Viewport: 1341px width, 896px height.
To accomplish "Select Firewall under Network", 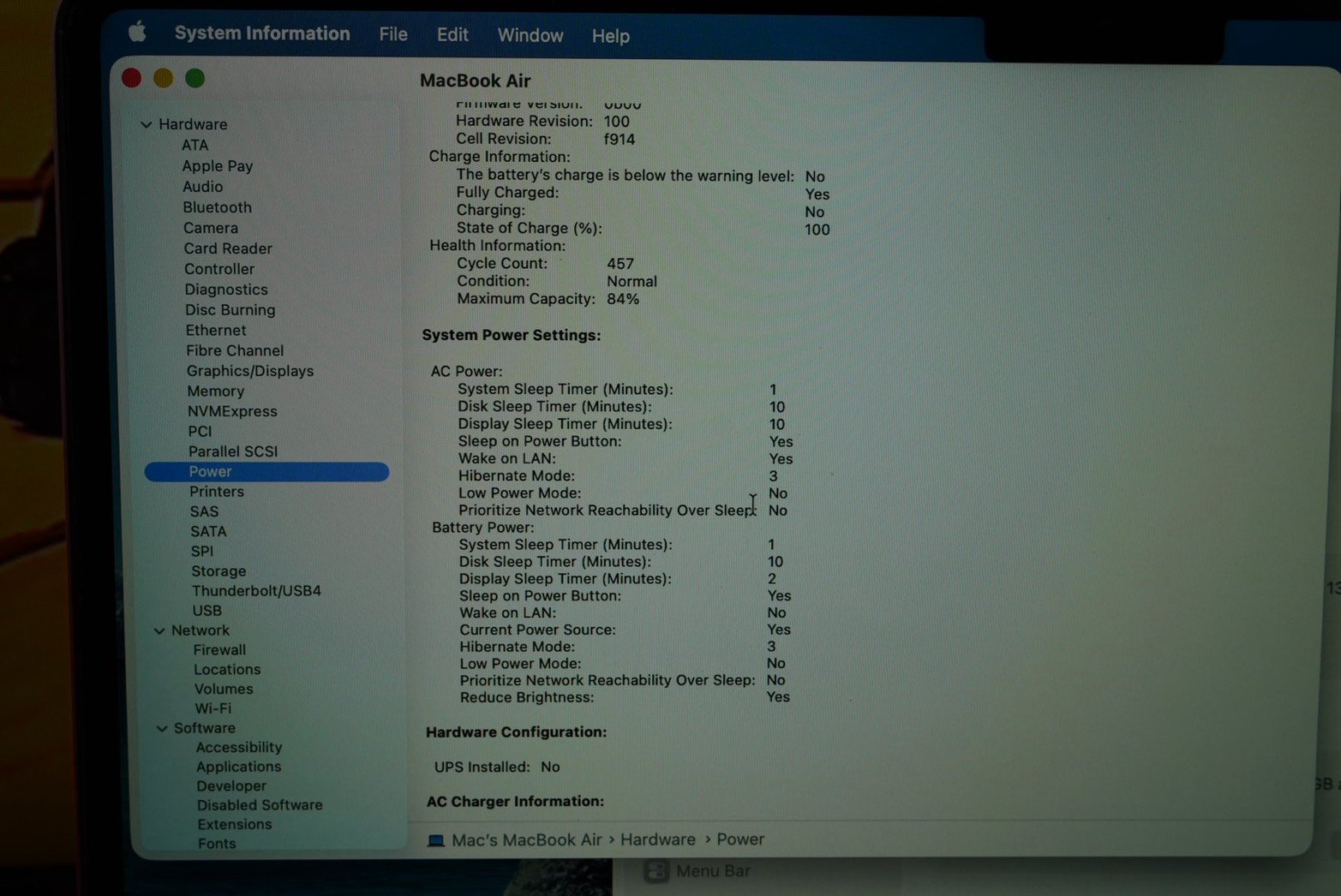I will click(219, 650).
